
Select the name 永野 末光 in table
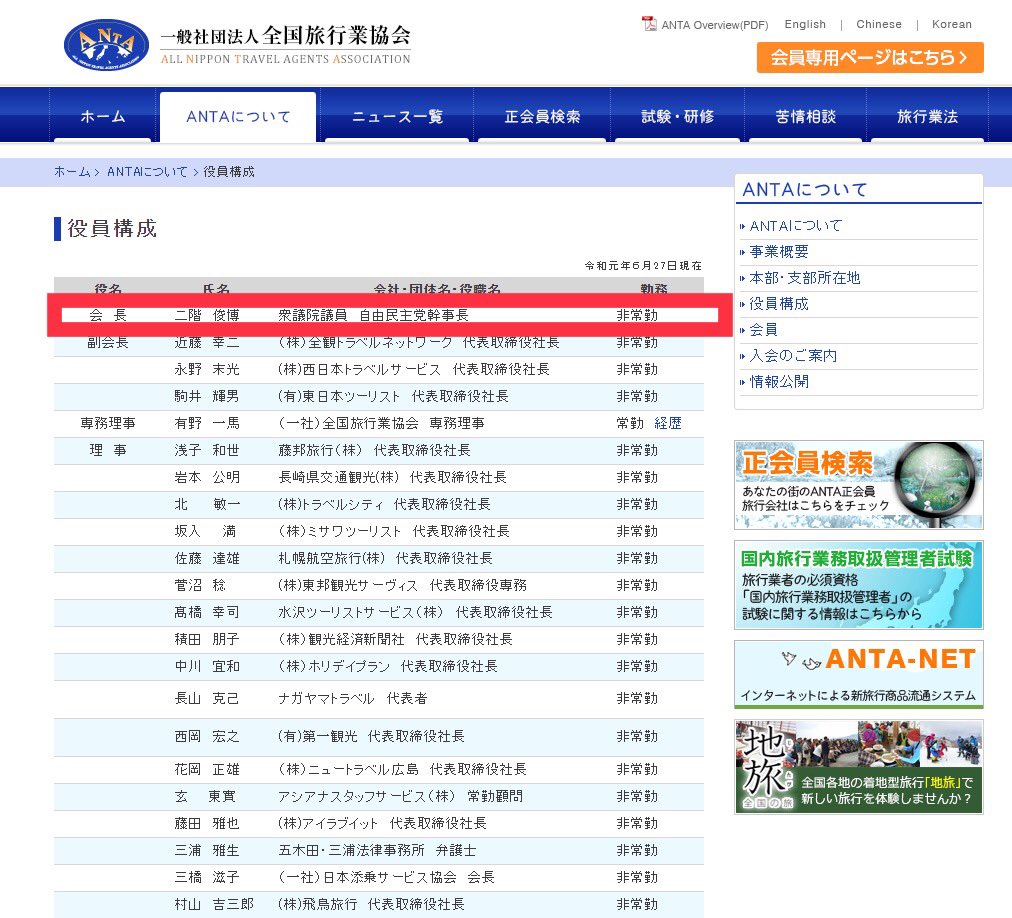click(x=207, y=369)
